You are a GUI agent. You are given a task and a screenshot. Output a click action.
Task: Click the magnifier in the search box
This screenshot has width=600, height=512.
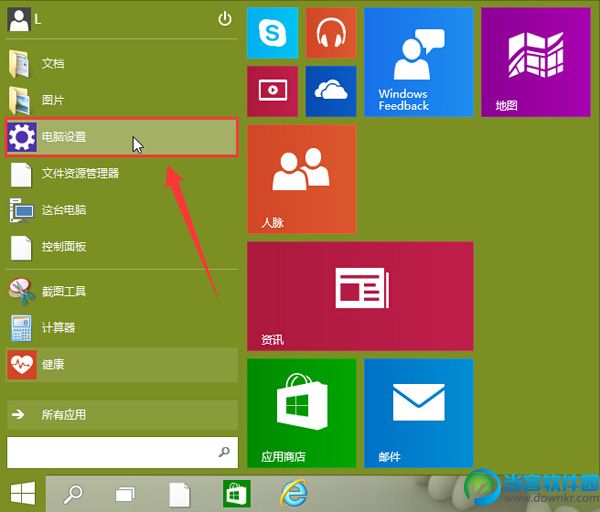pos(224,452)
